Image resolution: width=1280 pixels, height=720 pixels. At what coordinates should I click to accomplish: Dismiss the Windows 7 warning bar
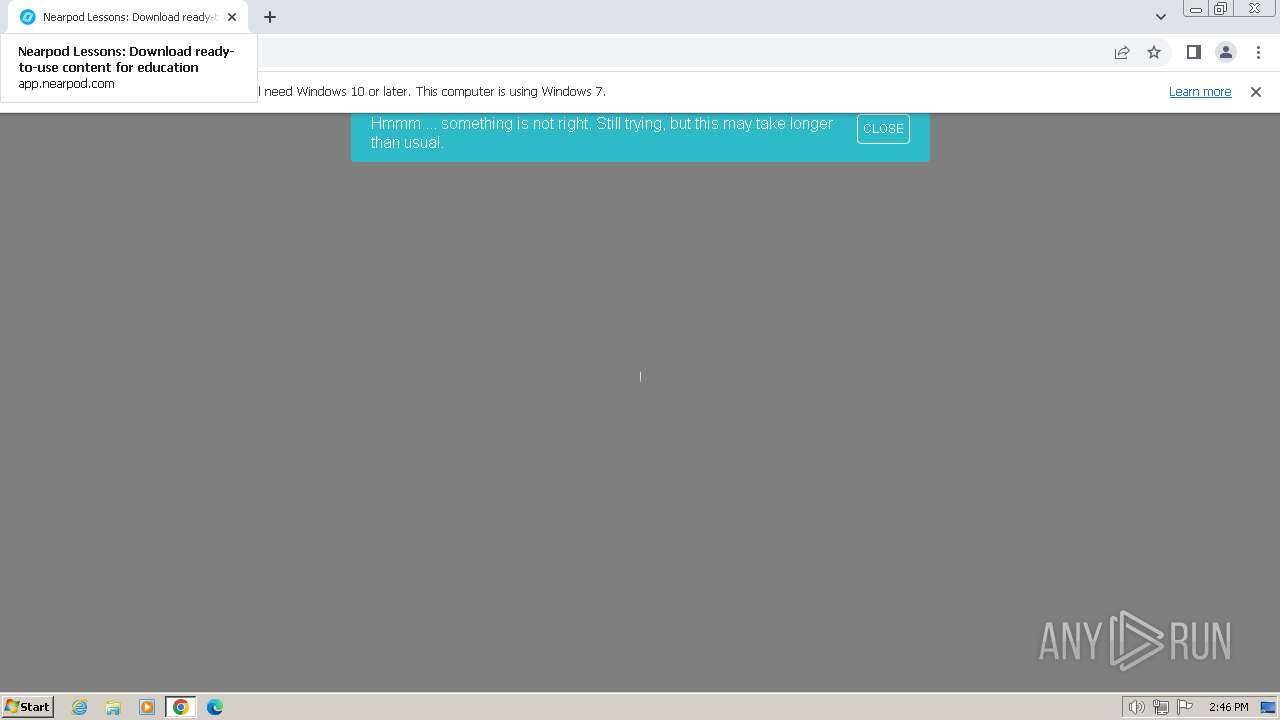pyautogui.click(x=1256, y=91)
